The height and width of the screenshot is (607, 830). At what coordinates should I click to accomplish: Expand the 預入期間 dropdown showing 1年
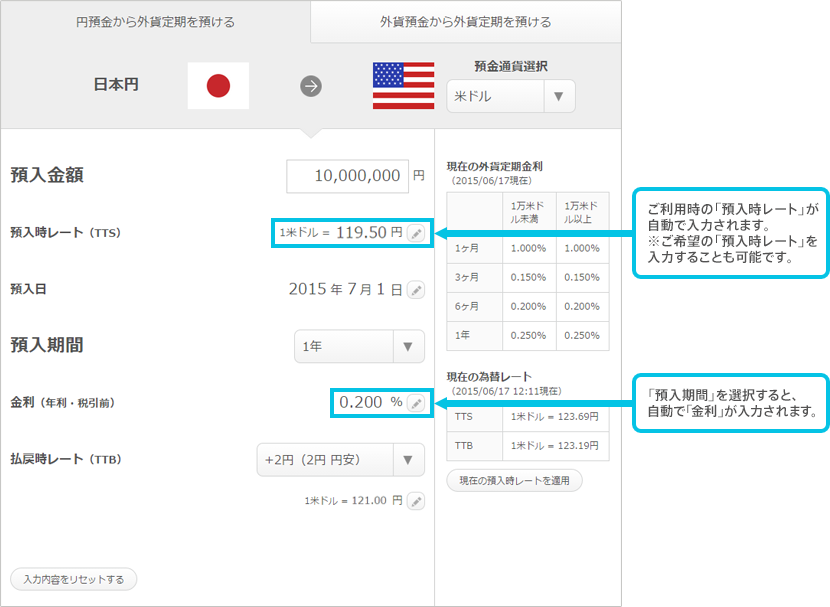point(359,347)
